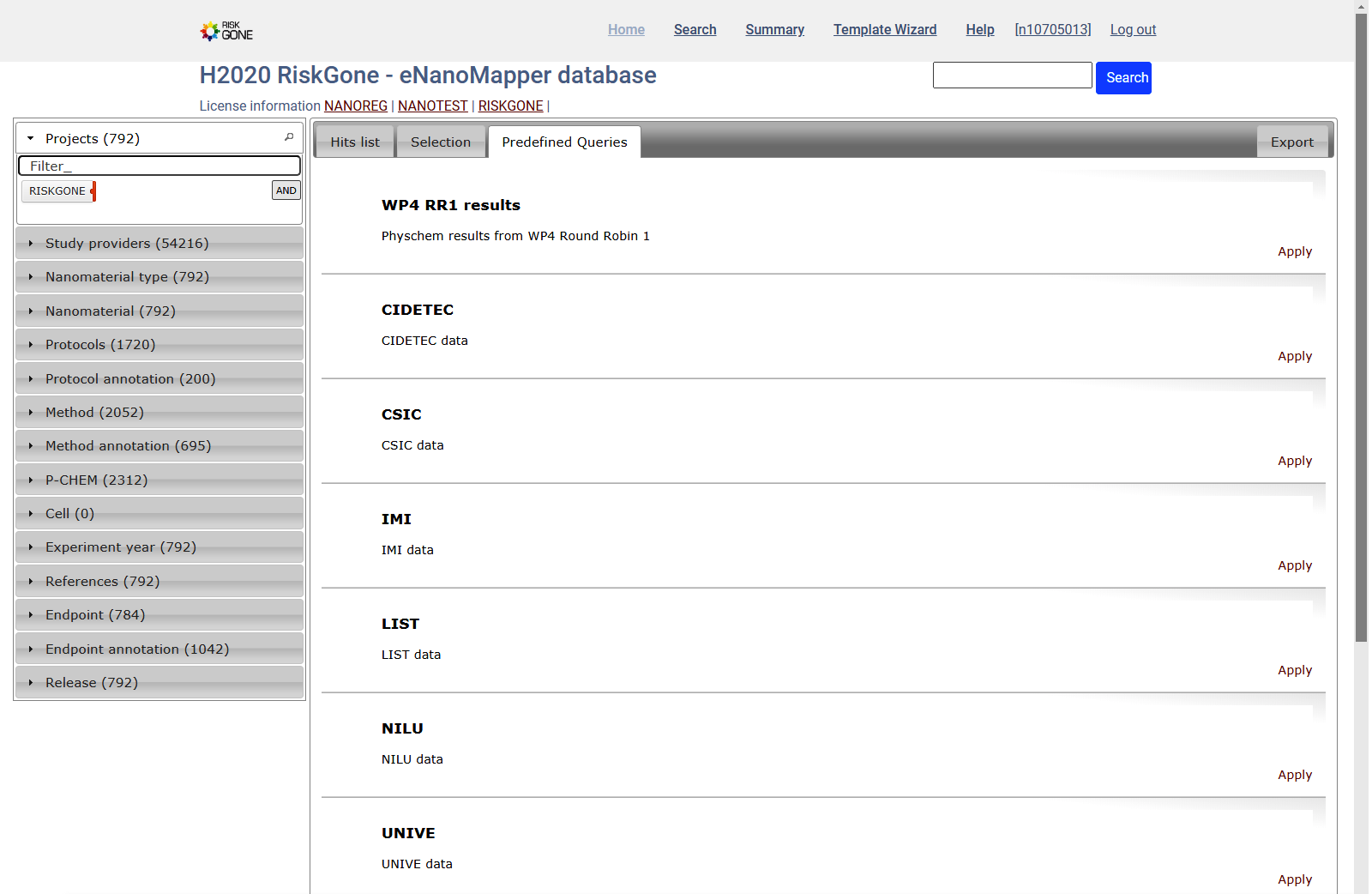Open the Selection tab

(x=441, y=142)
